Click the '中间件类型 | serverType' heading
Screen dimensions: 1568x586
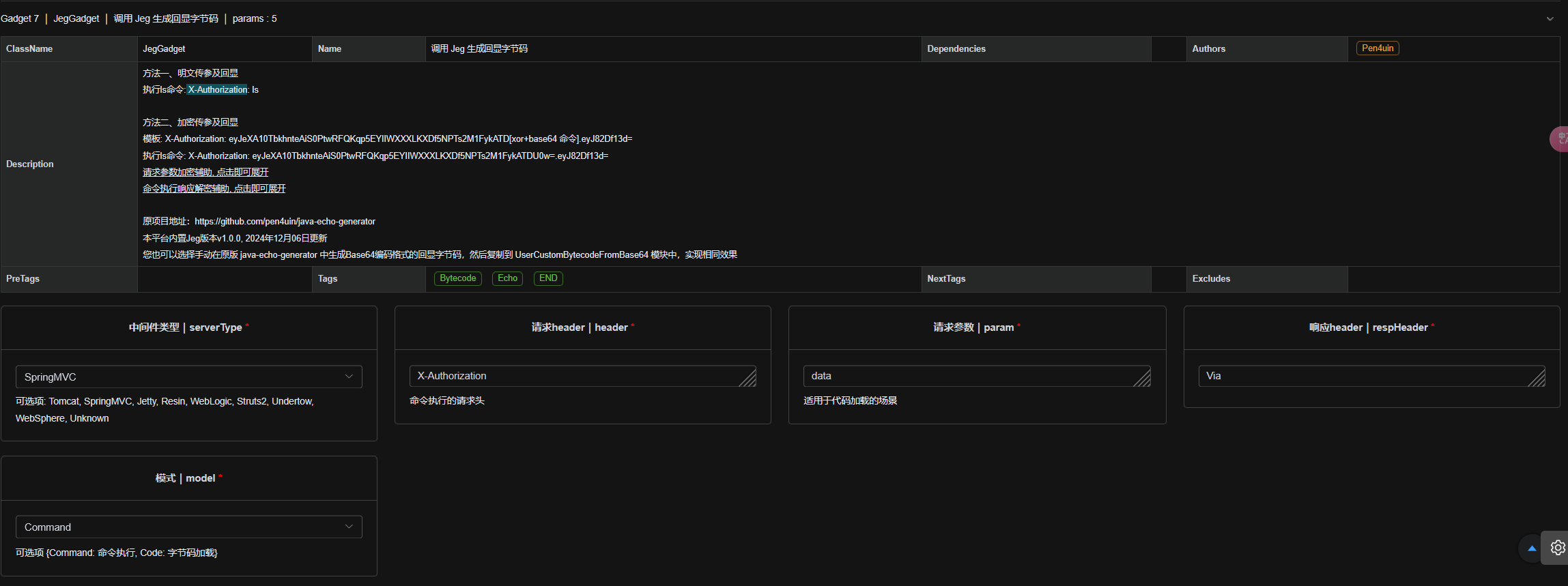pyautogui.click(x=186, y=327)
